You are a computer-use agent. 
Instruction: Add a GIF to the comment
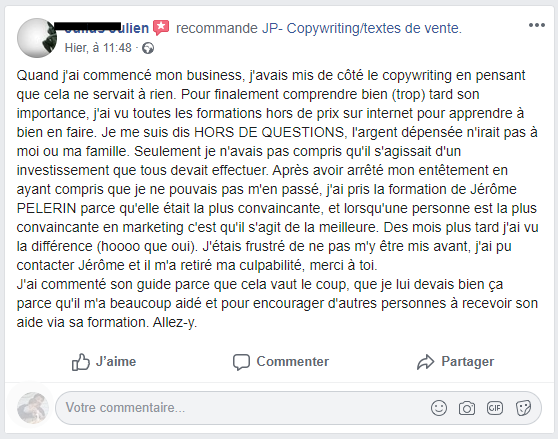(495, 408)
